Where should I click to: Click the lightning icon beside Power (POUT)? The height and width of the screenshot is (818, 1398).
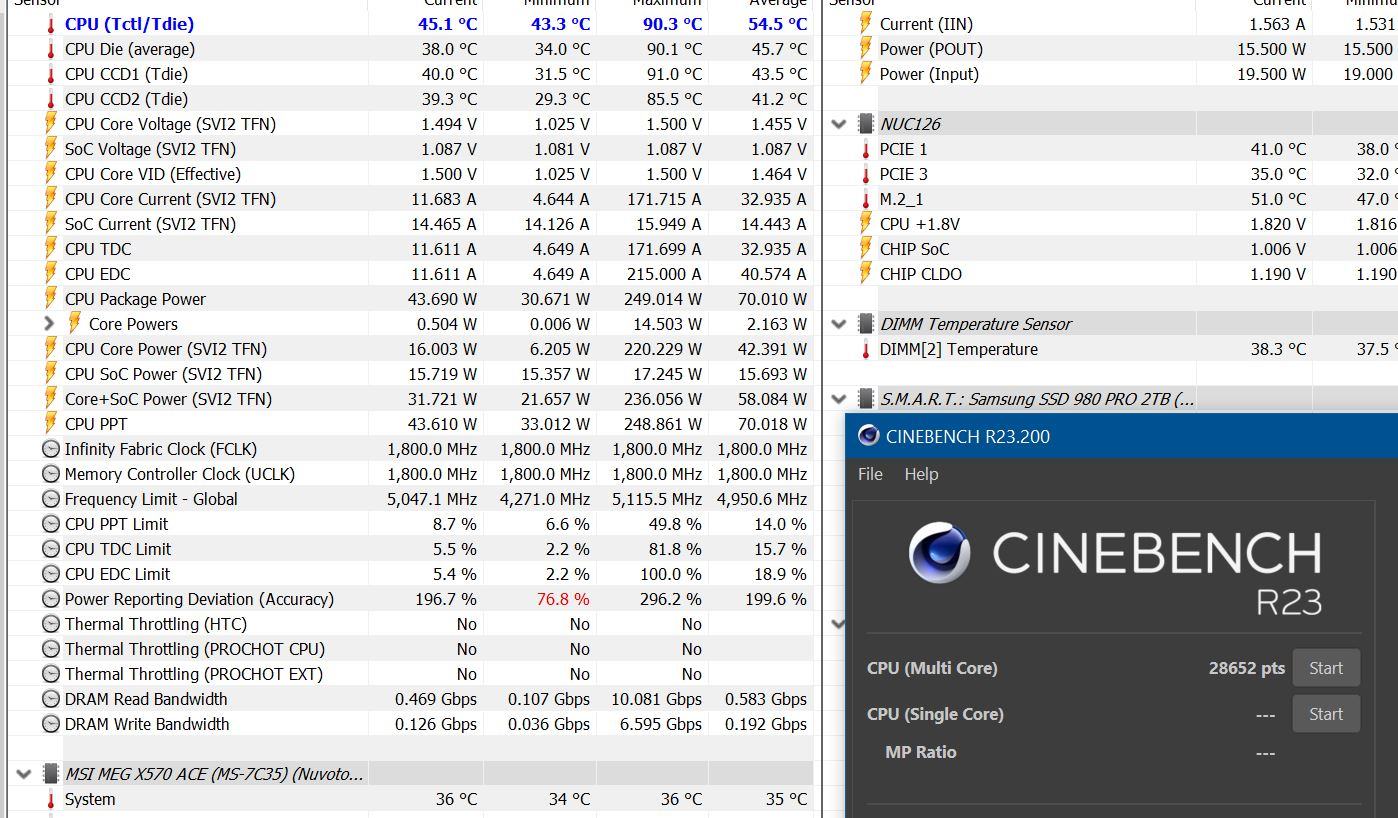[866, 49]
